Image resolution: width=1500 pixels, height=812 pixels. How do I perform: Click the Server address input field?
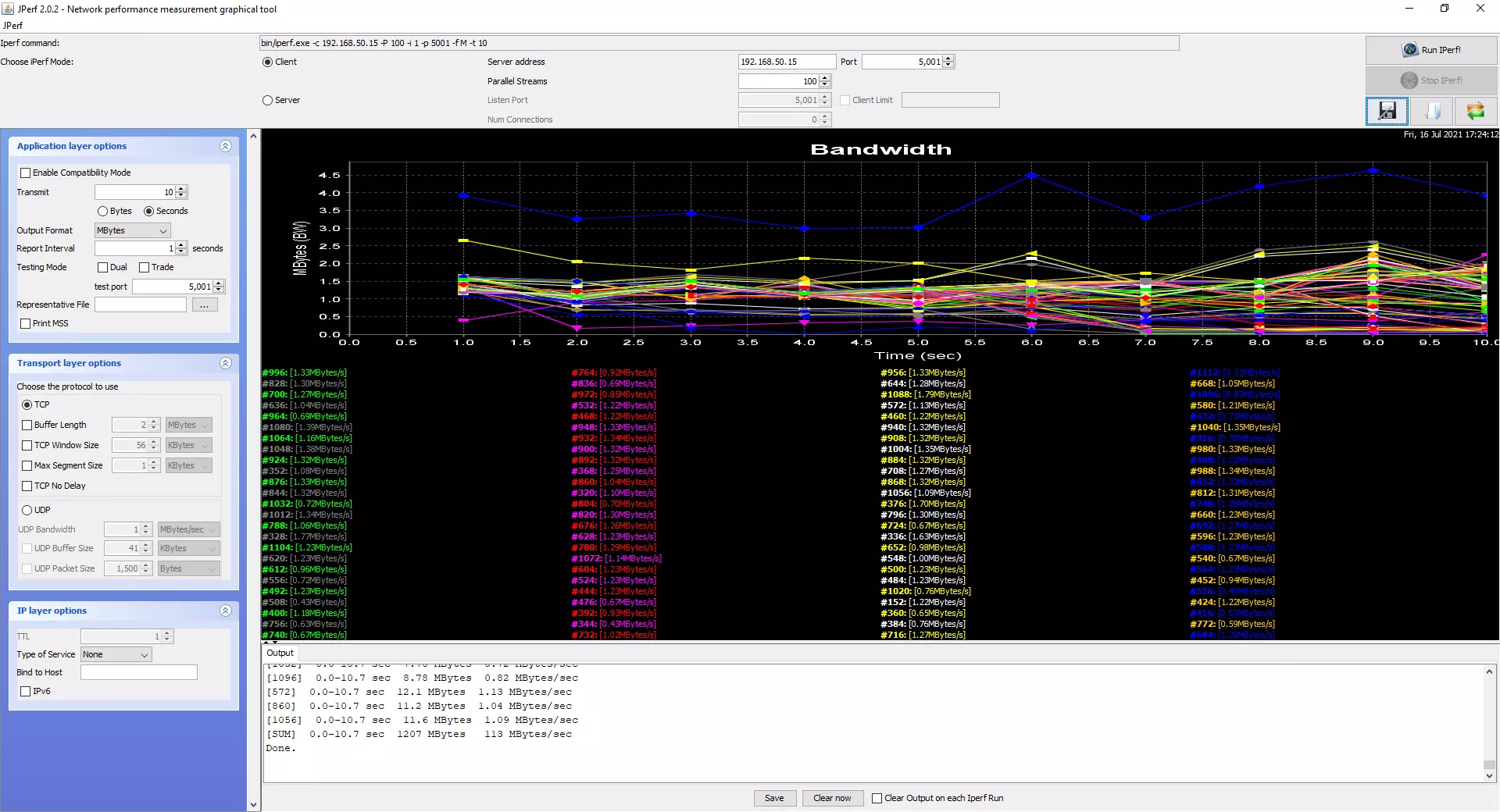[787, 62]
